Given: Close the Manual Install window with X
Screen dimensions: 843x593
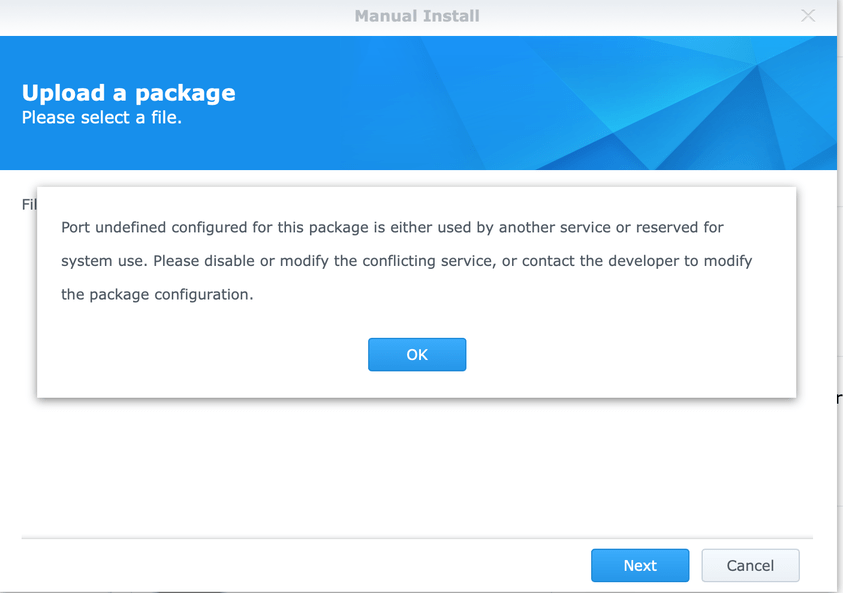Looking at the screenshot, I should coord(808,15).
